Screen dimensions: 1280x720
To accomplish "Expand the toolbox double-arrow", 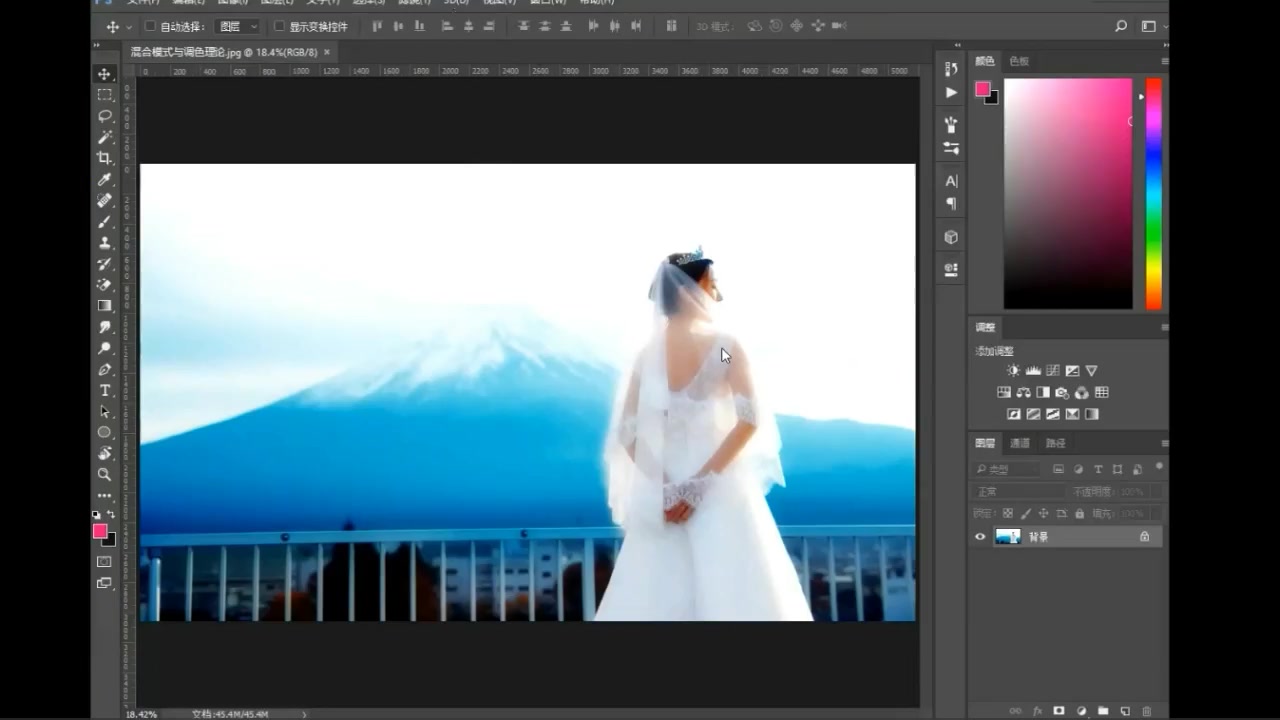I will point(97,46).
